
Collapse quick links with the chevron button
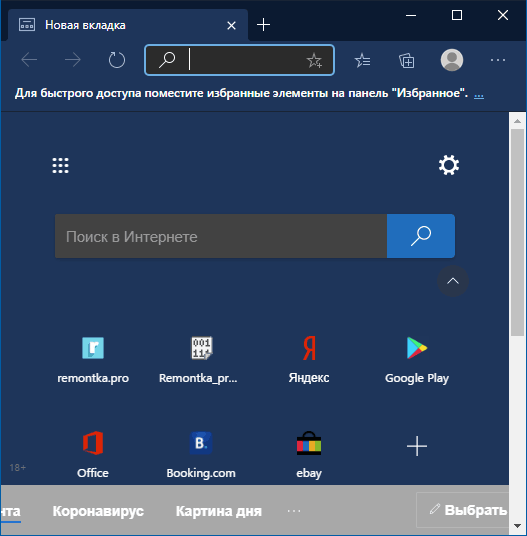pos(453,281)
